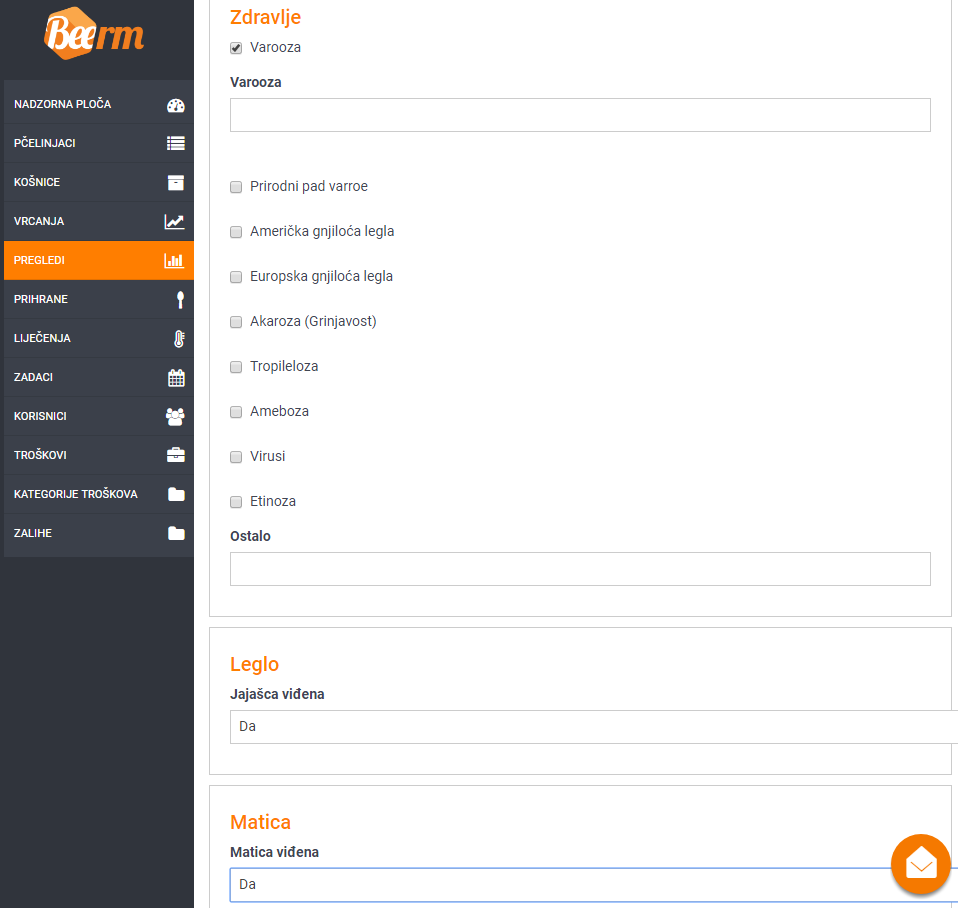This screenshot has height=908, width=958.
Task: Click the Korisnici users group icon
Action: [x=175, y=417]
